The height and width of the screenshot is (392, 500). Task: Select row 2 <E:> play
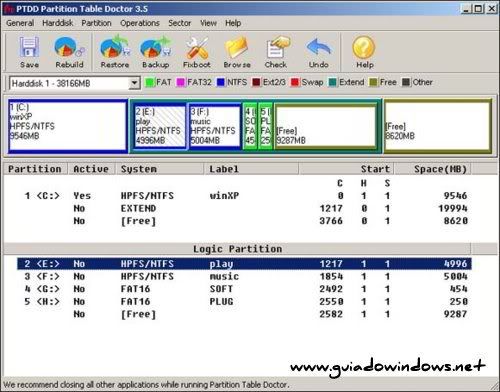click(244, 264)
